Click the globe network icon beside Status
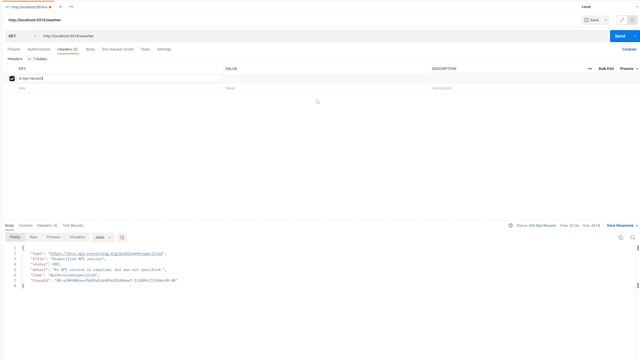Viewport: 640px width, 360px height. point(510,225)
